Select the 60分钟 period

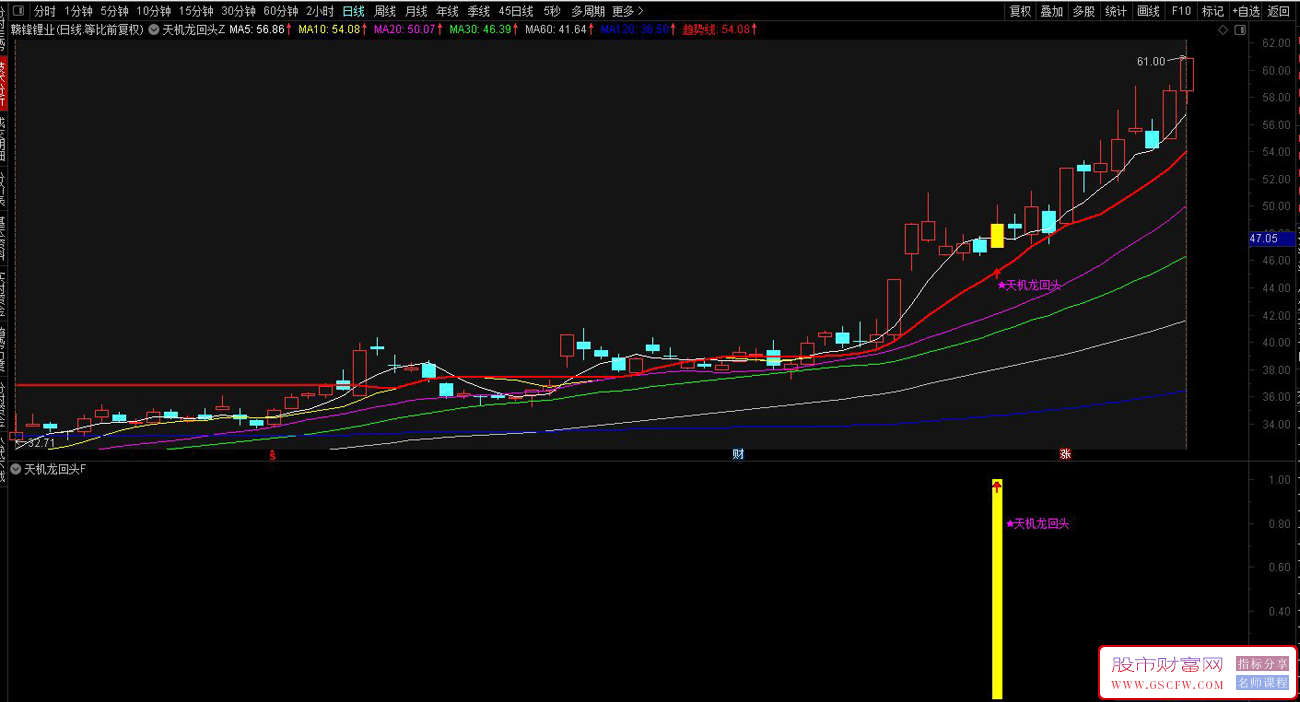[281, 11]
